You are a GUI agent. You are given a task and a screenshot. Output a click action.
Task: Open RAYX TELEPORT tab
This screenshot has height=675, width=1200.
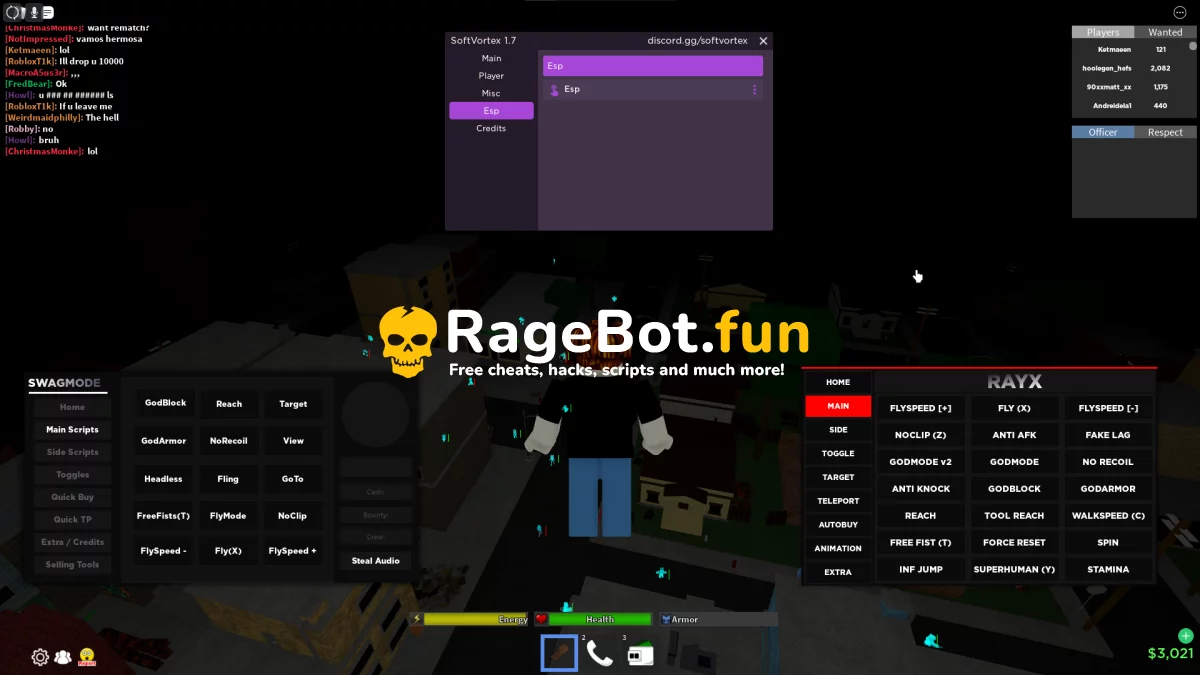(838, 501)
